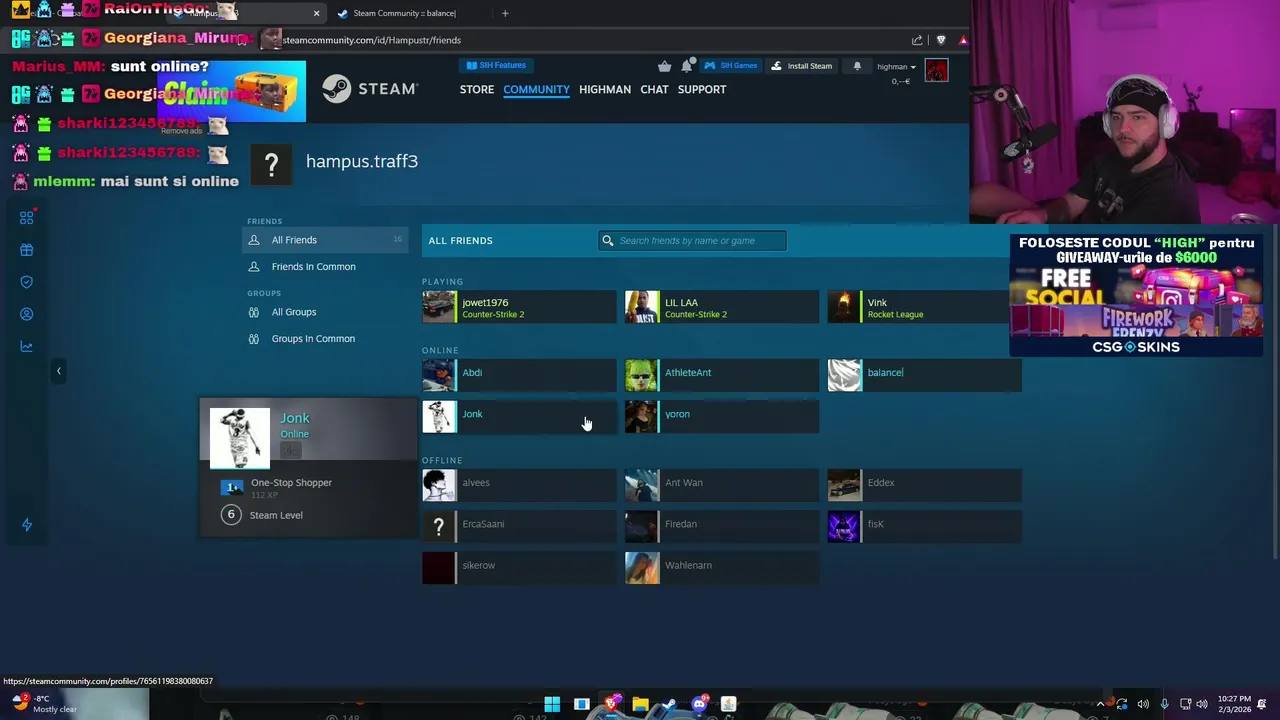Open the CSGO-SKINS giveaway banner
The image size is (1280, 720).
[1136, 295]
